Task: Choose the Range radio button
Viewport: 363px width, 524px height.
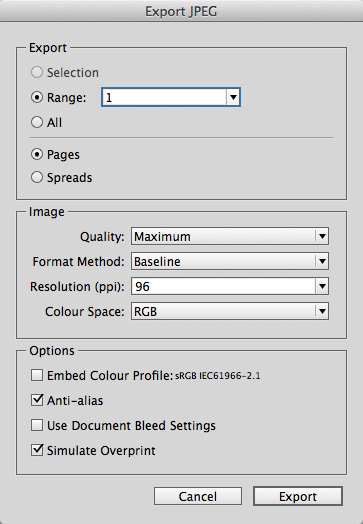Action: (x=37, y=98)
